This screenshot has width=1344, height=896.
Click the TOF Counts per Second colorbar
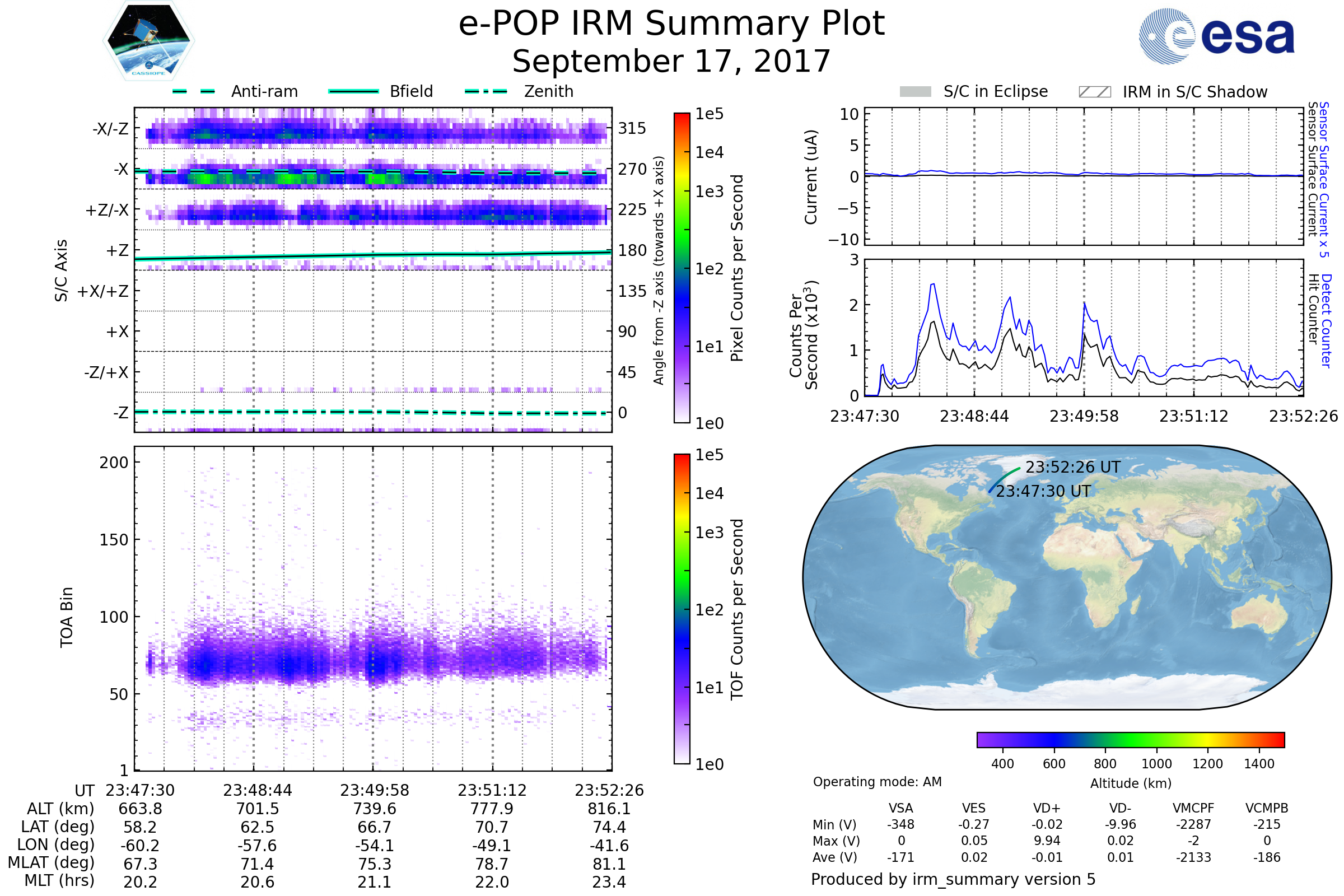coord(682,609)
